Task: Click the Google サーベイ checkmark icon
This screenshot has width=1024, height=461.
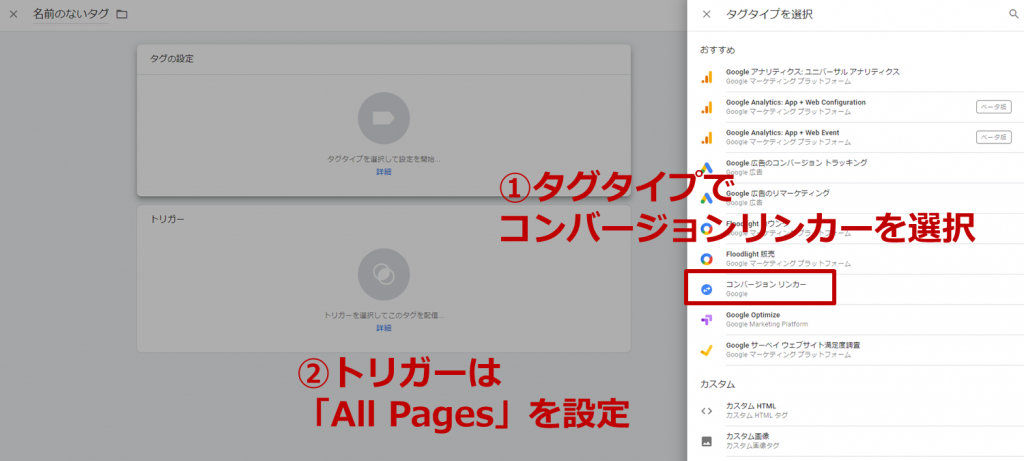Action: point(706,349)
